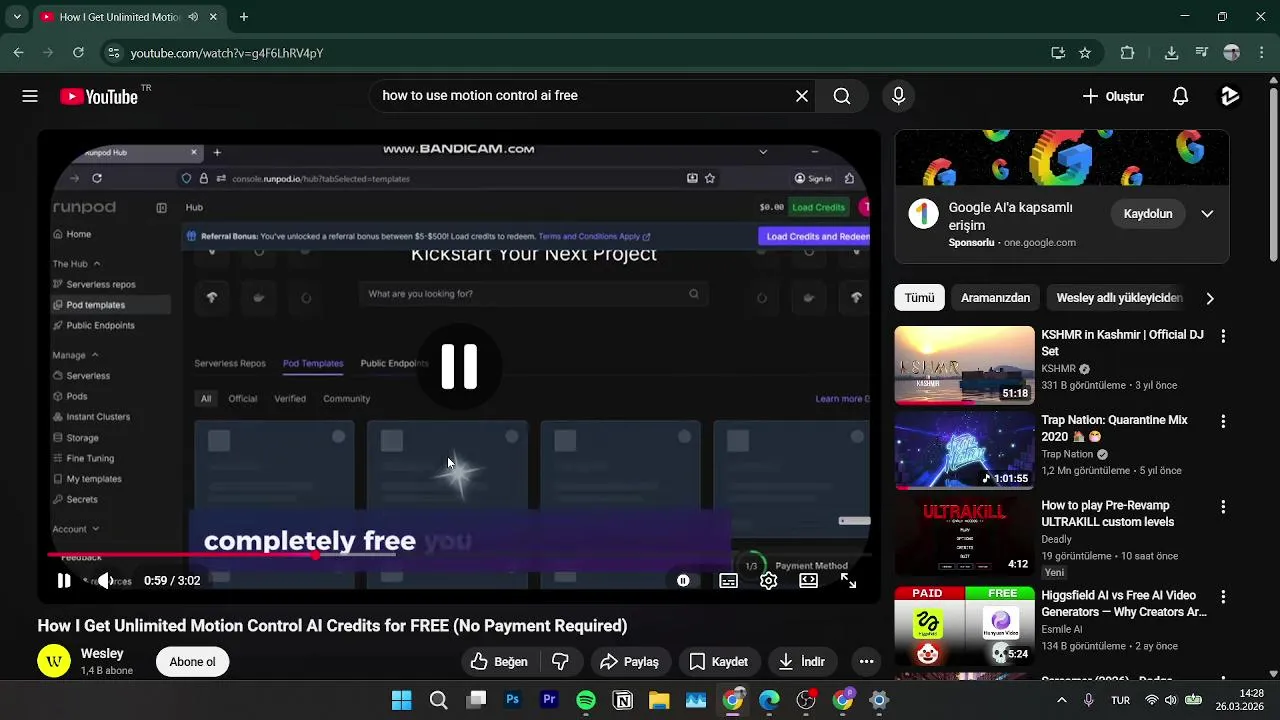This screenshot has width=1280, height=720.
Task: Open the notifications bell
Action: click(x=1180, y=96)
